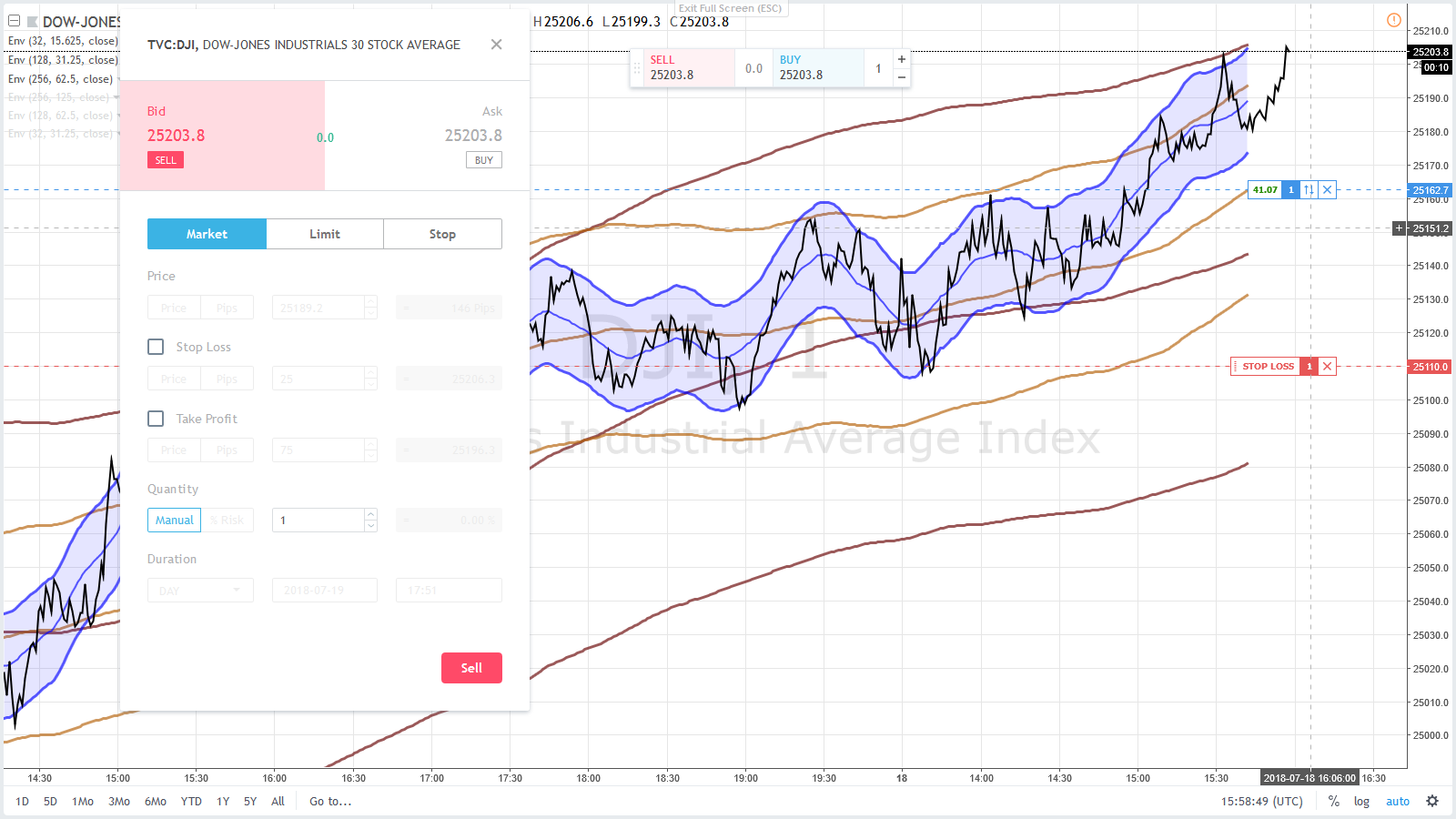This screenshot has width=1456, height=819.
Task: Enable the Stop Loss checkbox
Action: 156,347
